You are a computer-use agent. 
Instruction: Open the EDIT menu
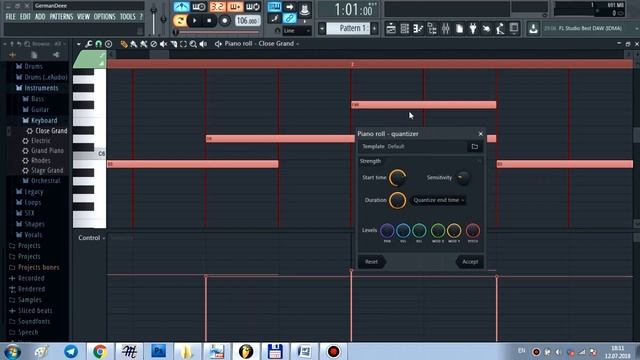click(25, 17)
